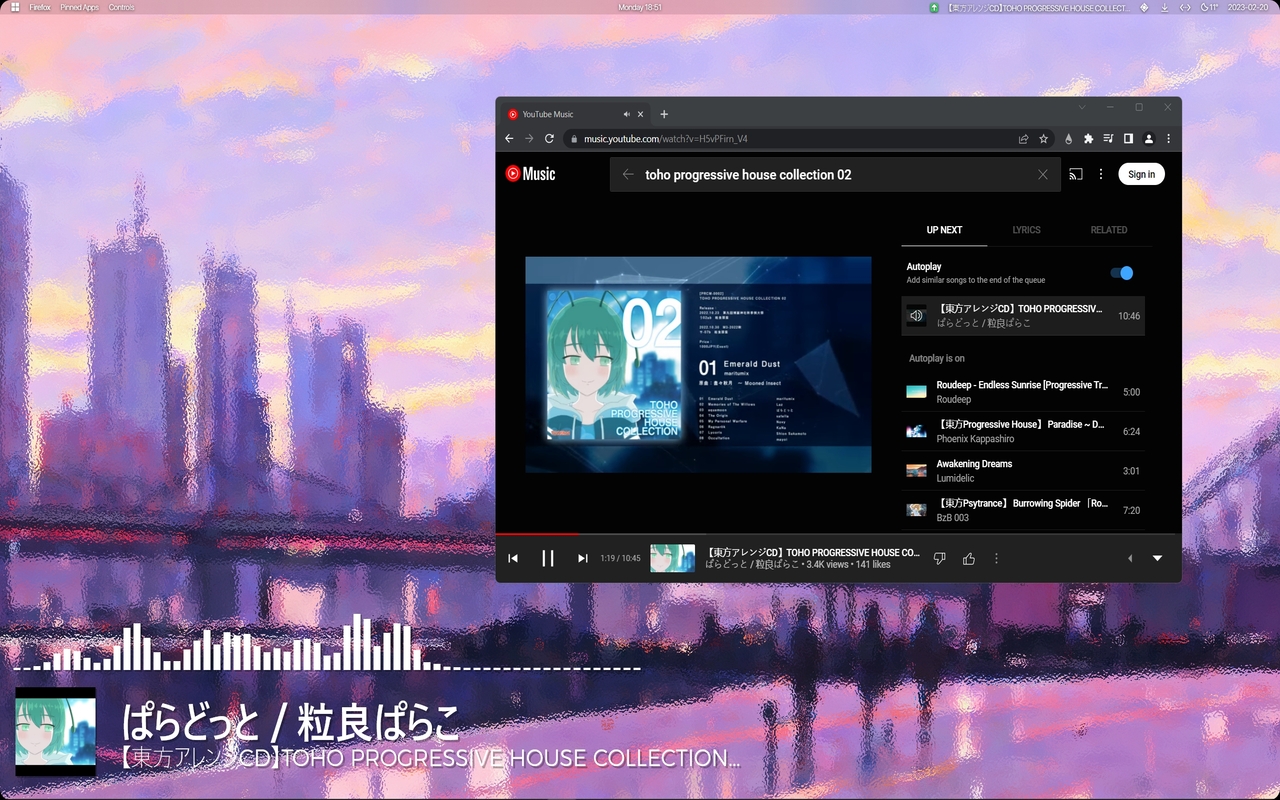This screenshot has width=1280, height=800.
Task: Click the speaker icon on the now-playing queue item
Action: (916, 315)
